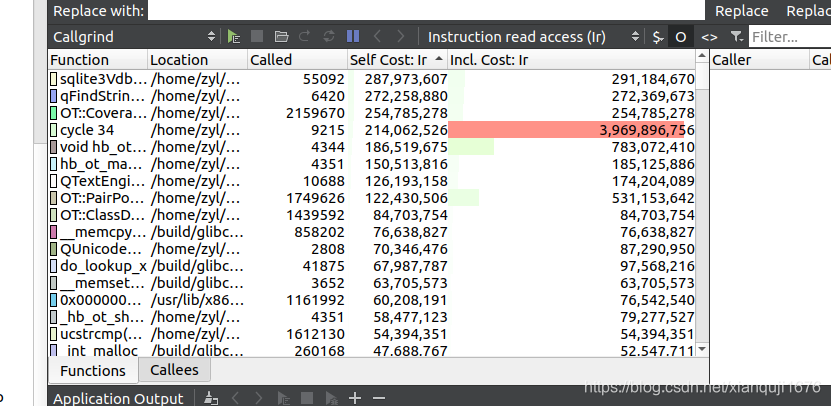Click the 783,072,410 inclusive cost cell
This screenshot has width=831, height=406.
pos(571,147)
